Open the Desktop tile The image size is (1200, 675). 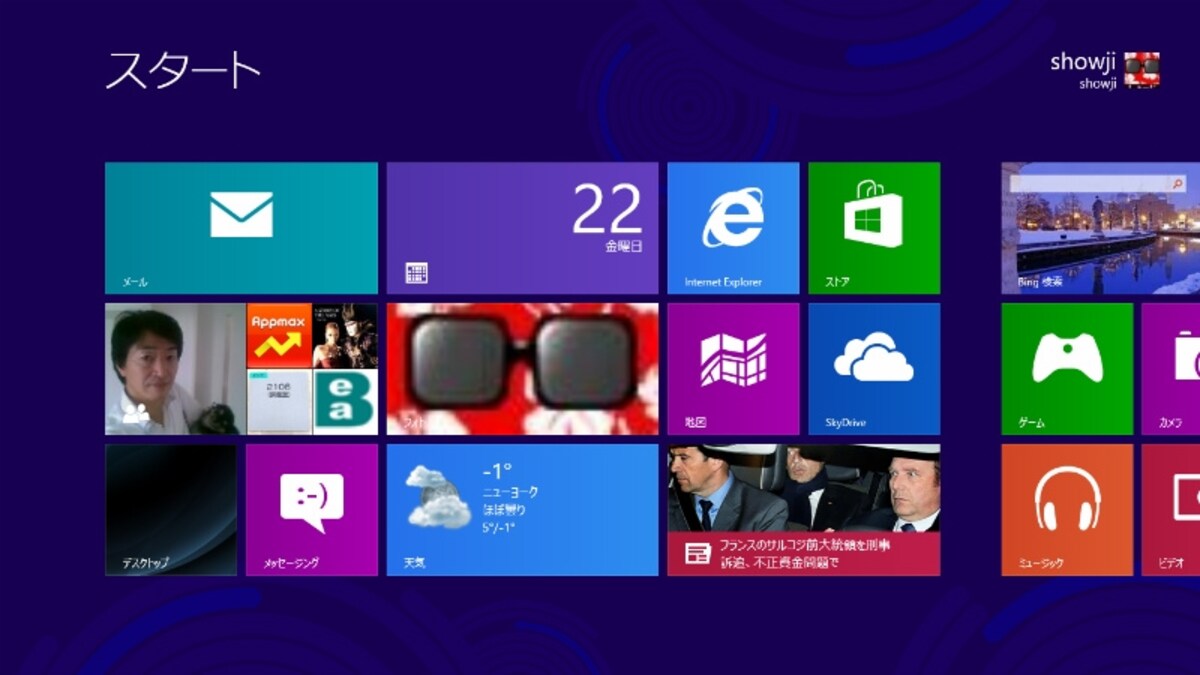(x=171, y=510)
